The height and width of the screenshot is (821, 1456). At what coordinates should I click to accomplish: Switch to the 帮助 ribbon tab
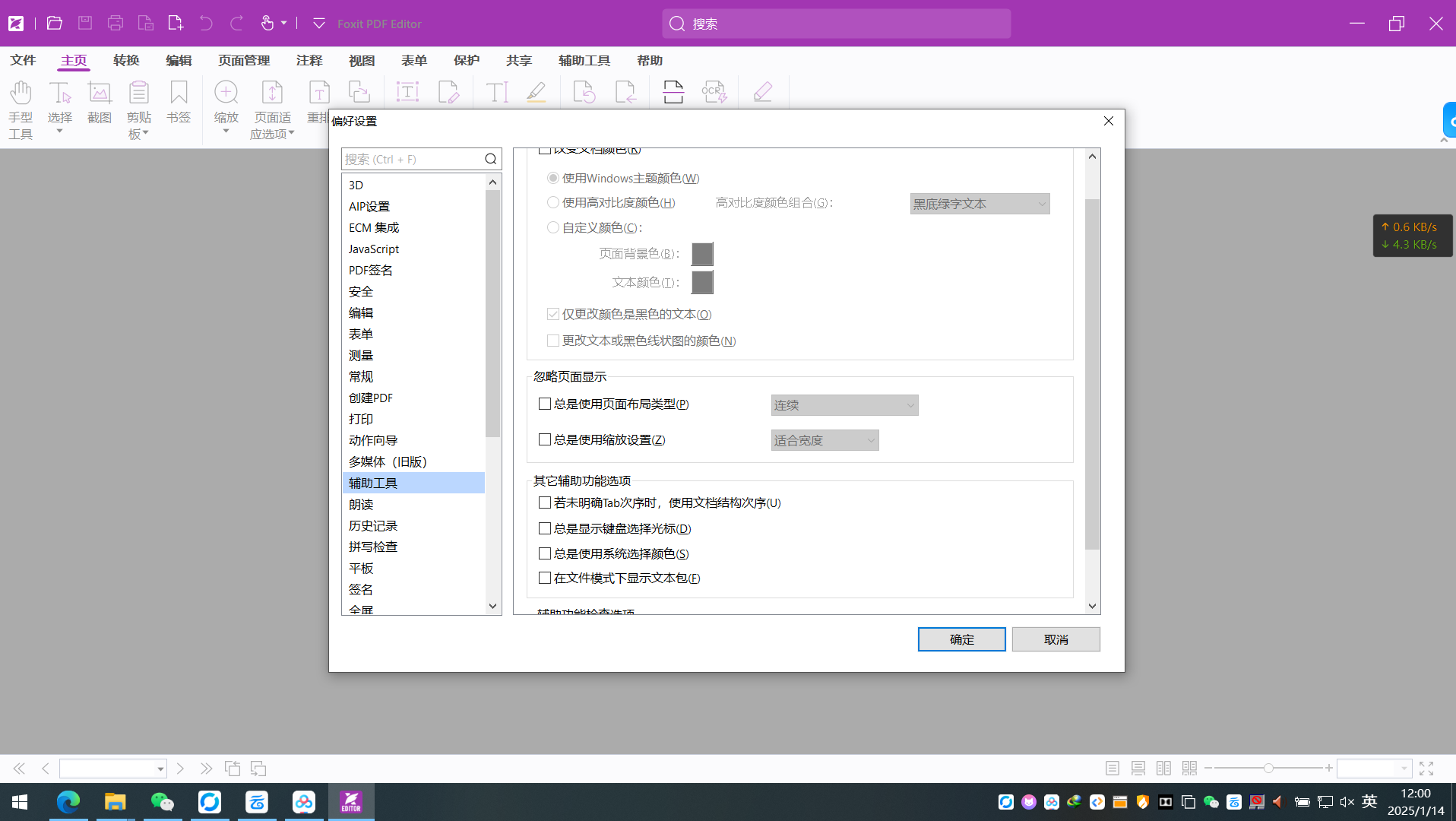pos(650,60)
